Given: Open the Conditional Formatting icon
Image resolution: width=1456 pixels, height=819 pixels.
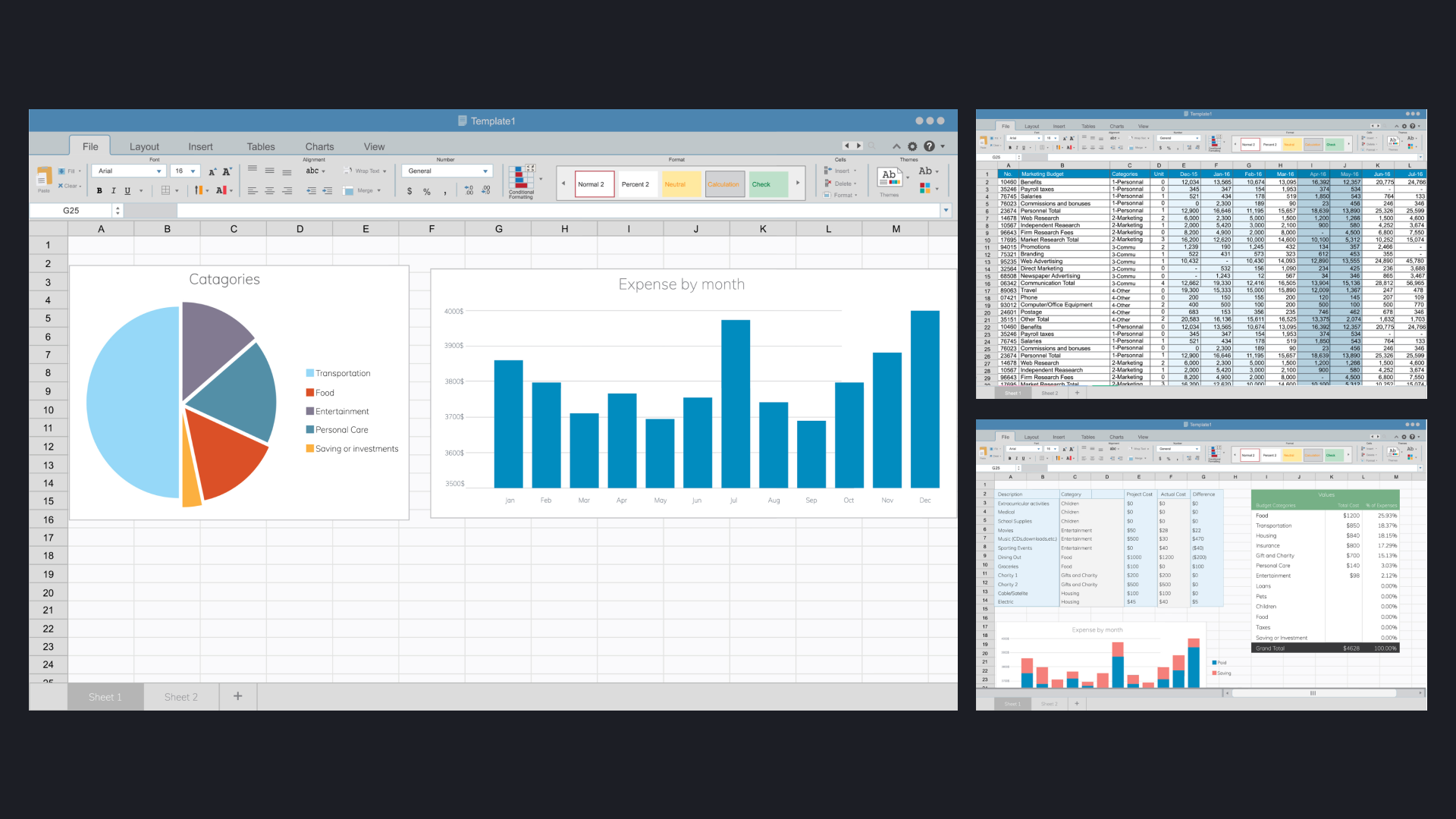Looking at the screenshot, I should (521, 180).
